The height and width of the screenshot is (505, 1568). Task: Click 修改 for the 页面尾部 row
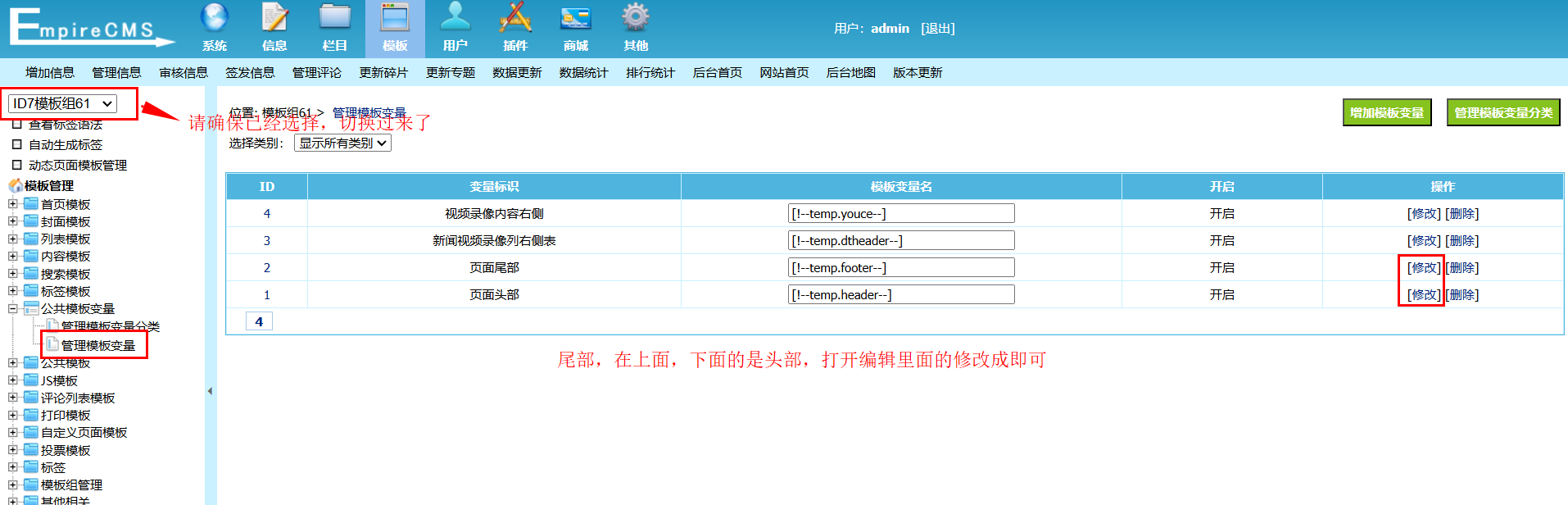click(x=1423, y=267)
